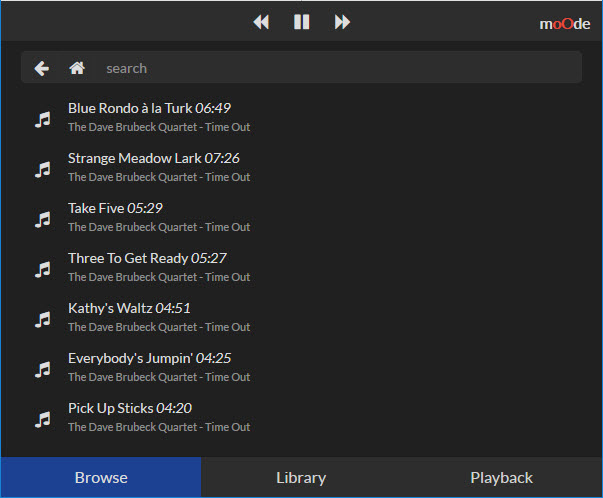Click artist subtitle under Kathy's Waltz
The height and width of the screenshot is (498, 603).
pos(159,327)
